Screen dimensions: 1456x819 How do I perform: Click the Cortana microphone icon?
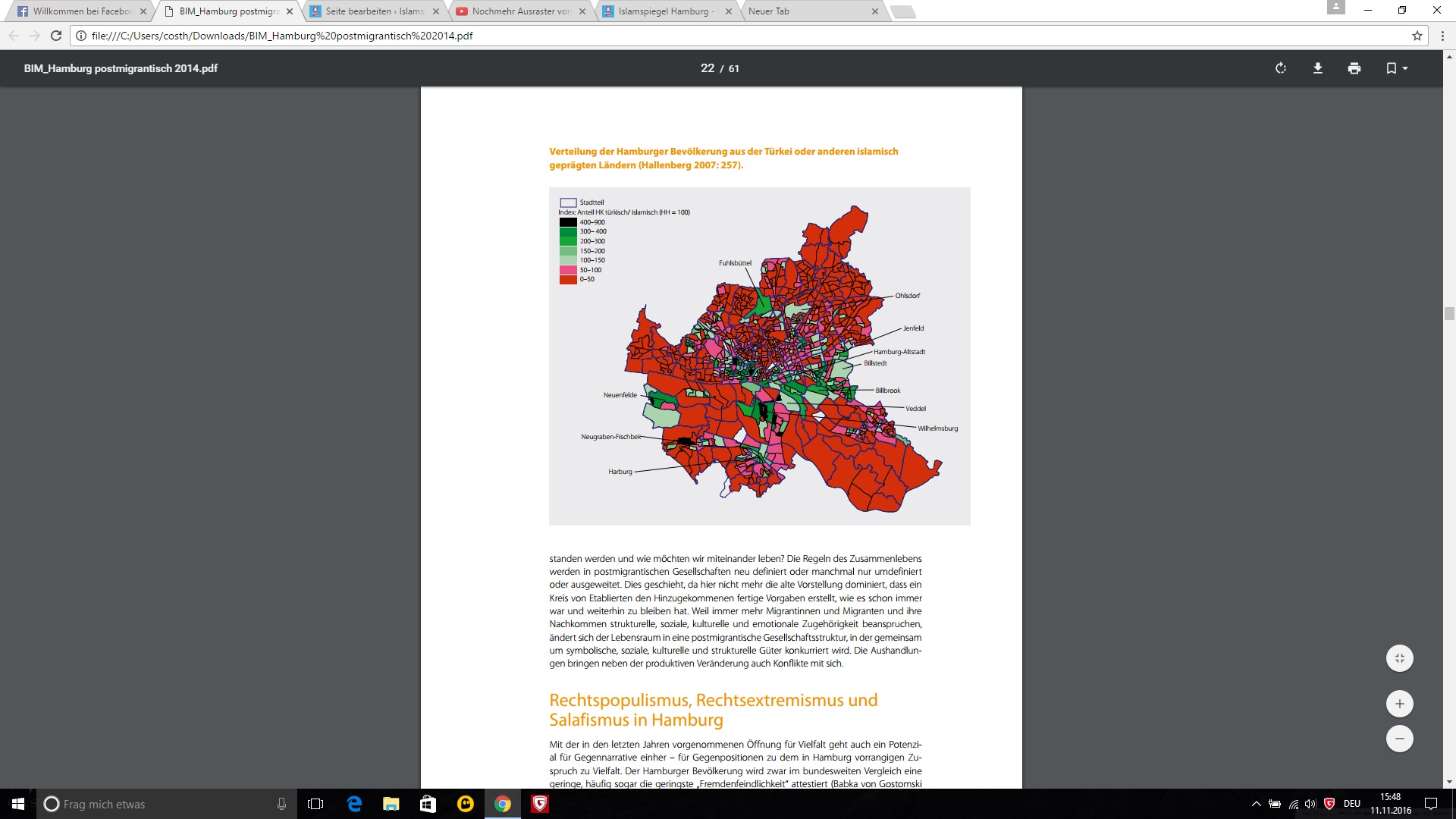point(281,804)
